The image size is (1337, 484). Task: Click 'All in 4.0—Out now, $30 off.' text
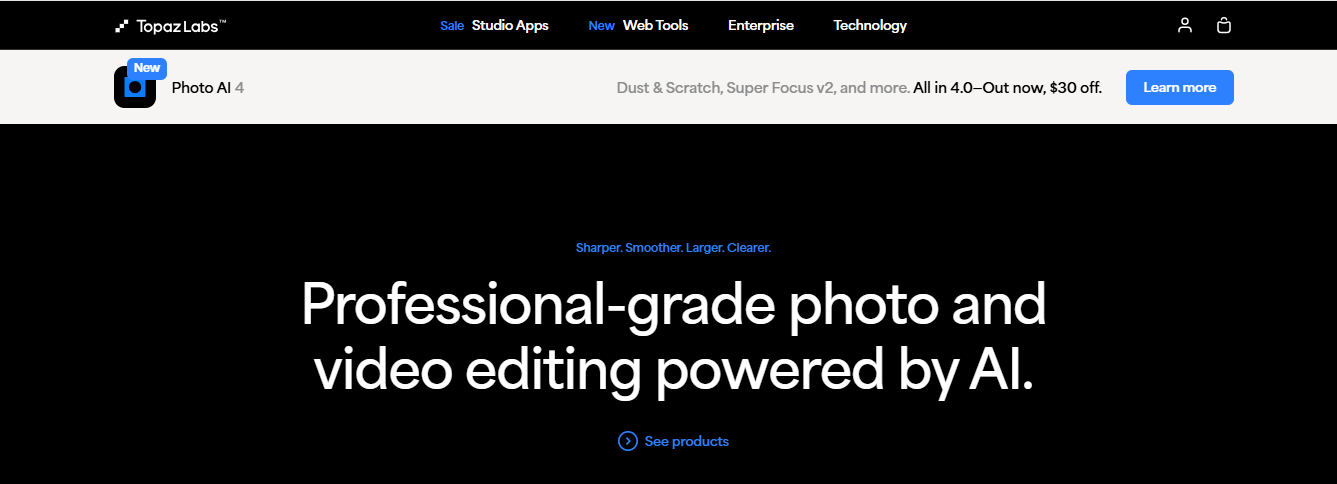tap(1007, 87)
